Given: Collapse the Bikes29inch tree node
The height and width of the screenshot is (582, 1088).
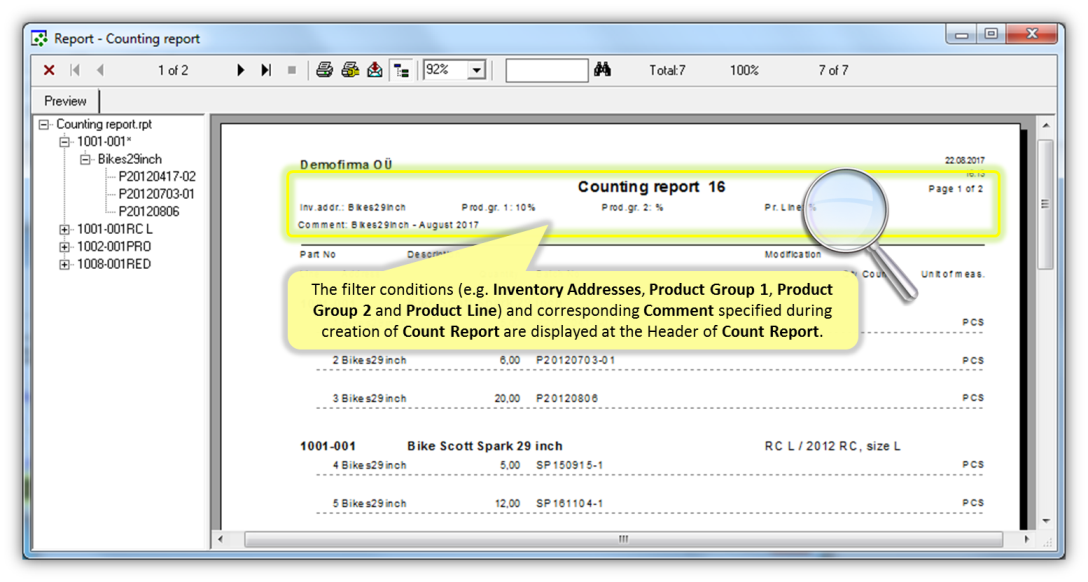Looking at the screenshot, I should (x=87, y=159).
